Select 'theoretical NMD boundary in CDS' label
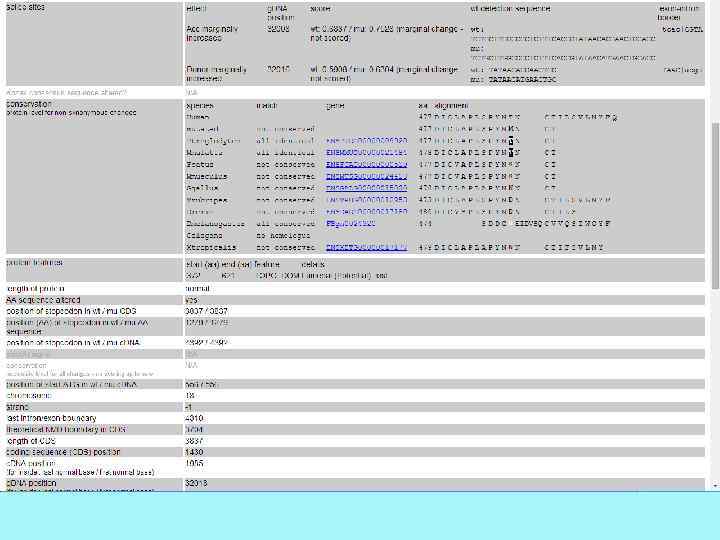Screen dimensions: 720x540 click(66, 429)
